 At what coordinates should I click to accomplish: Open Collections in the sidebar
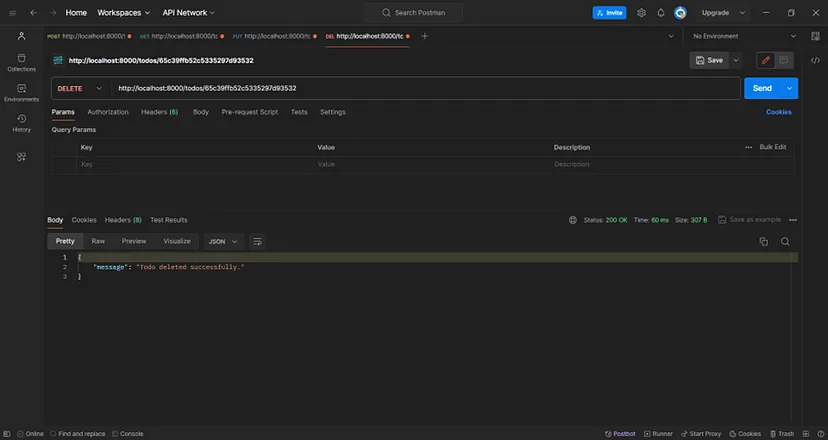click(22, 62)
